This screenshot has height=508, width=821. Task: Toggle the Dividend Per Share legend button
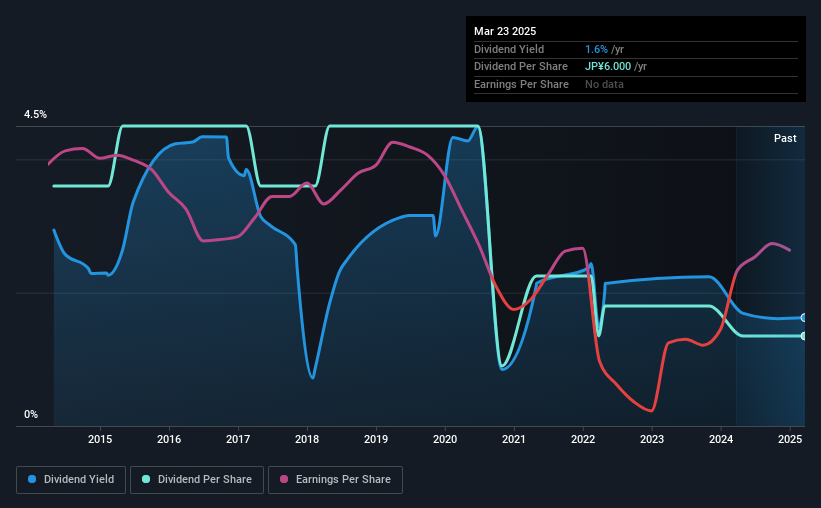point(197,480)
